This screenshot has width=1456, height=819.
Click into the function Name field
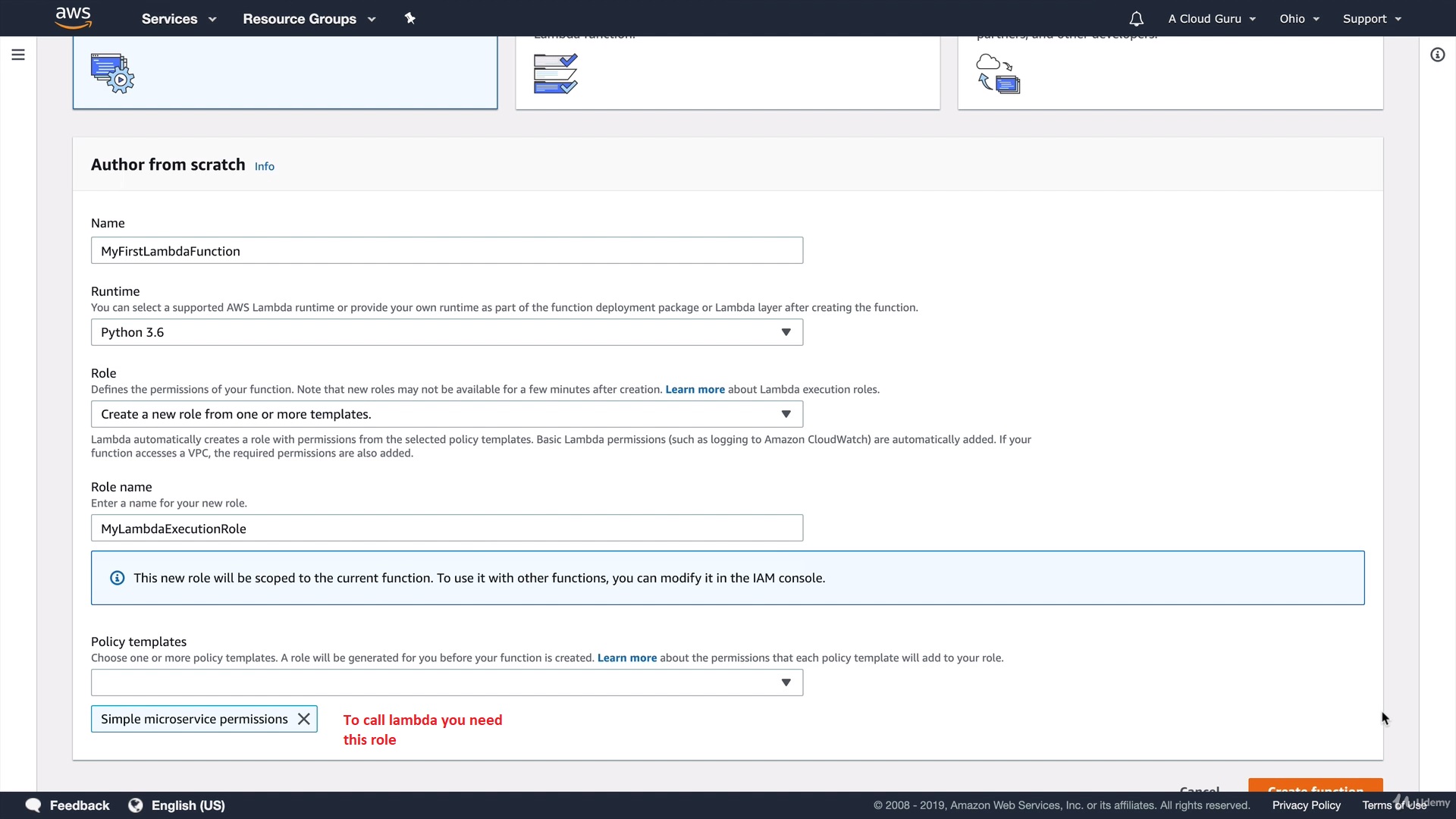click(x=447, y=251)
